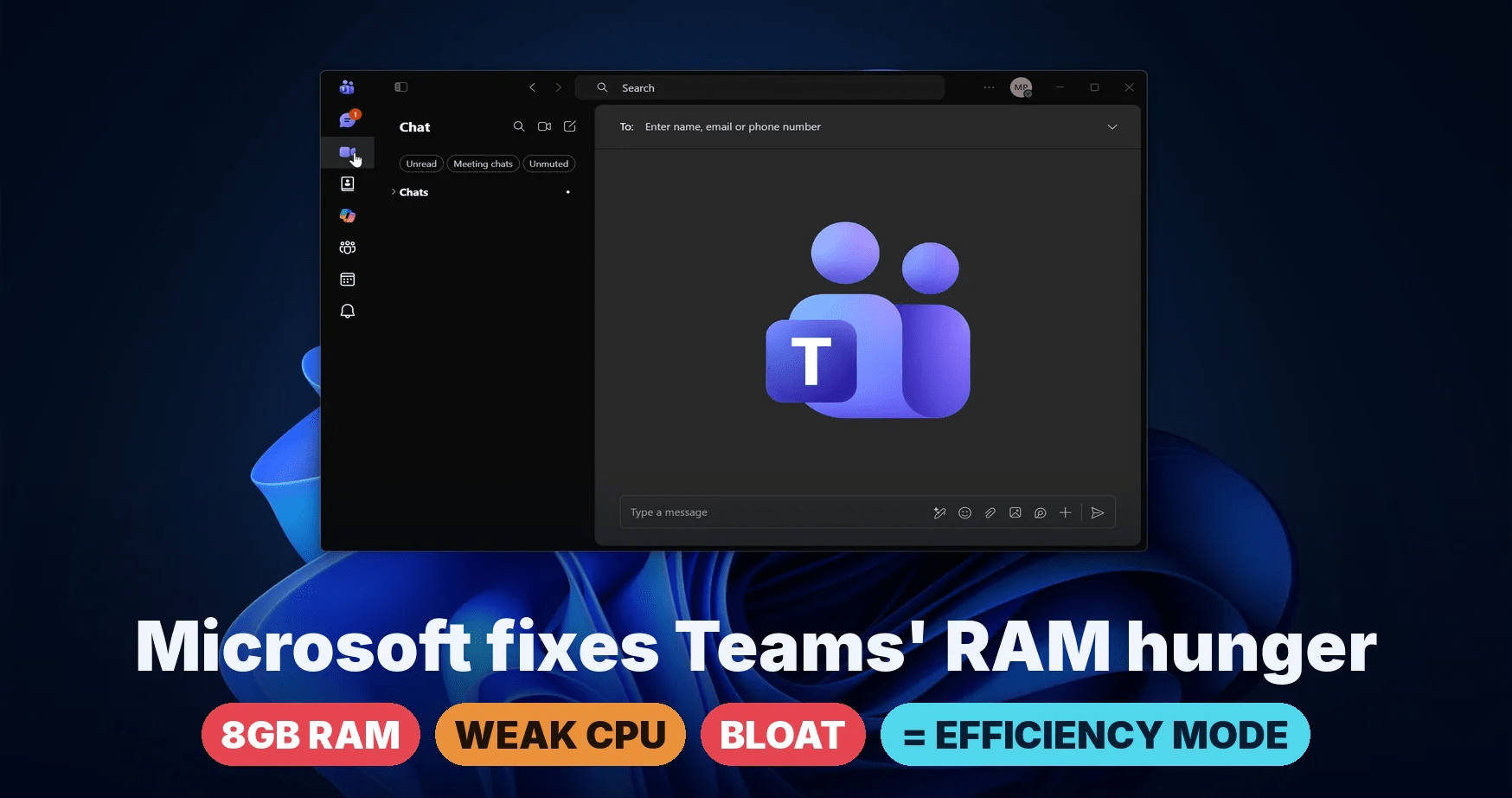Rewrite message with Copilot pen icon
The image size is (1512, 798).
(939, 512)
